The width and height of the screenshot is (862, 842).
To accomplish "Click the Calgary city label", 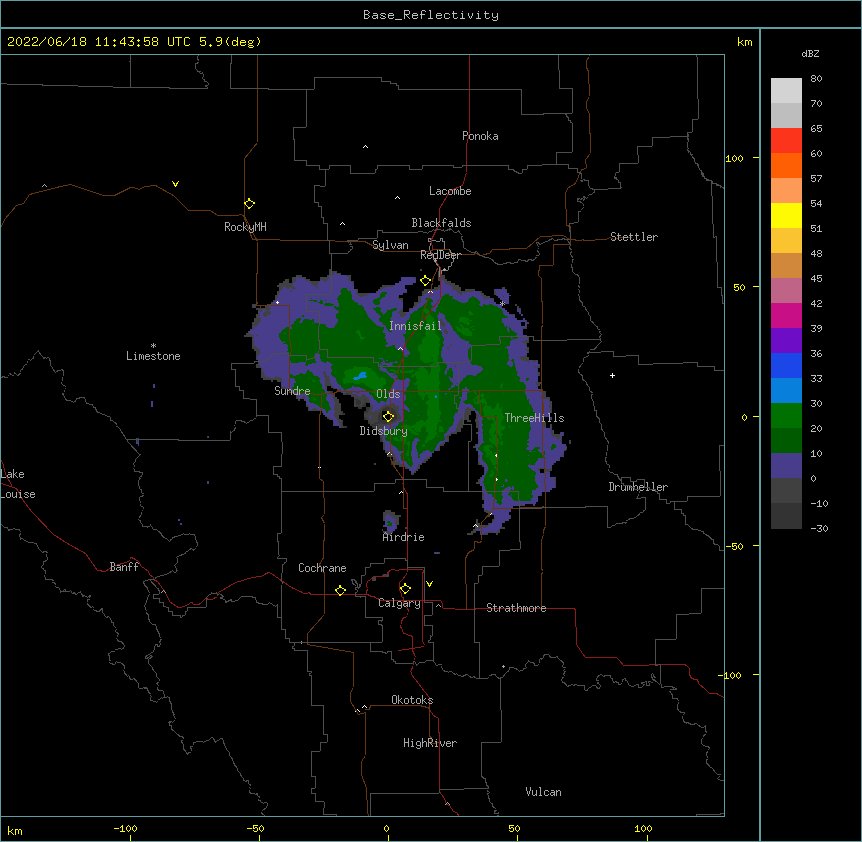I will coord(400,603).
